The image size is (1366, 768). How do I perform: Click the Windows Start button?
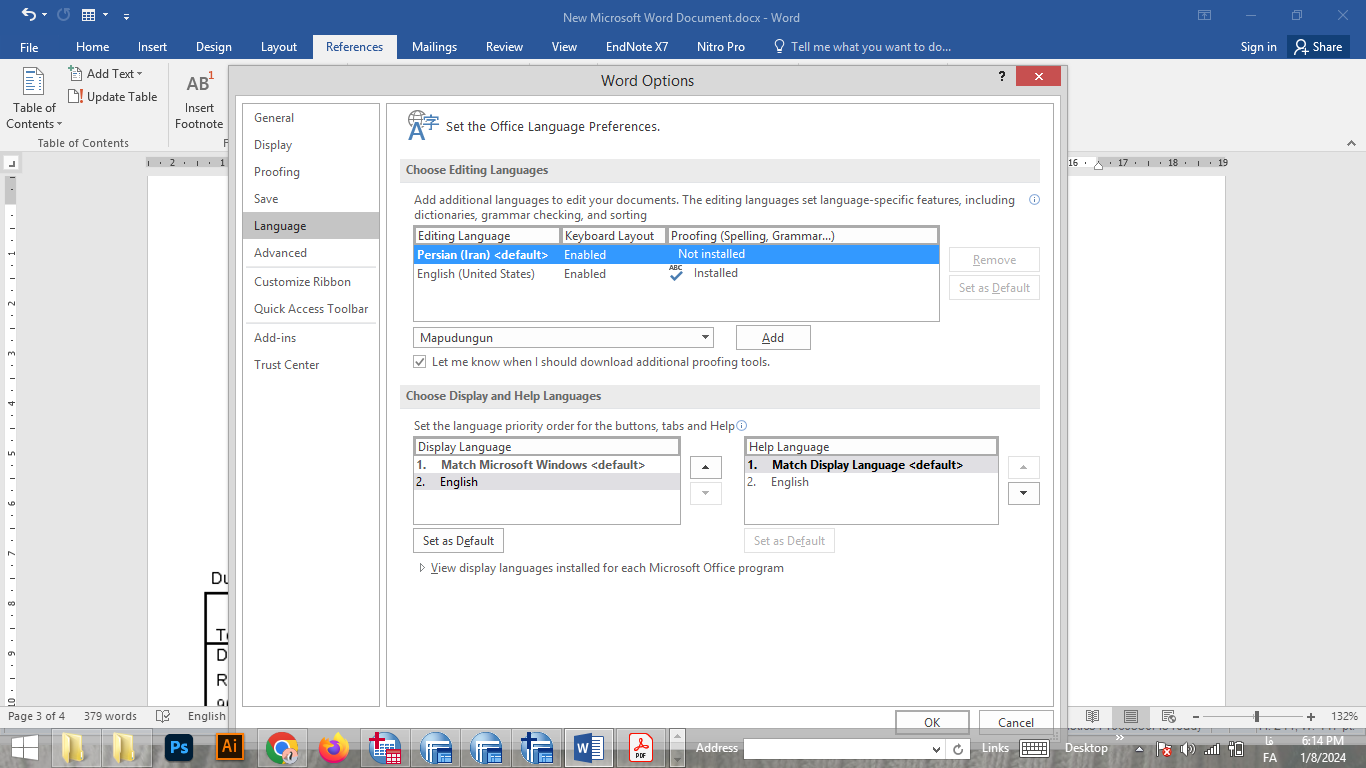click(x=24, y=747)
